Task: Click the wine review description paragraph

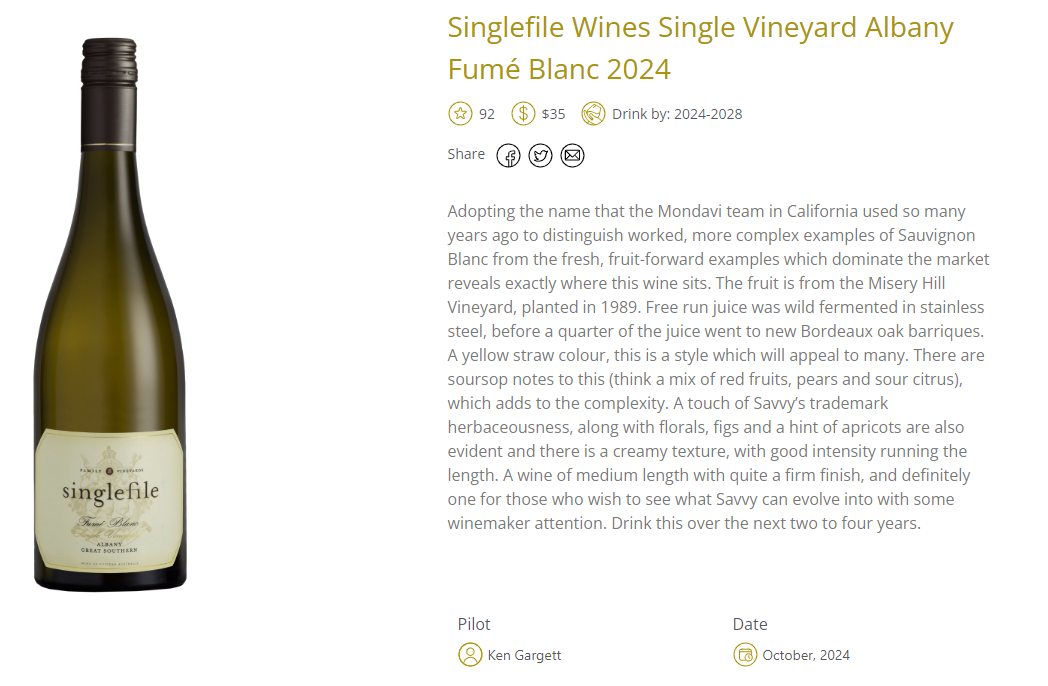Action: point(718,367)
